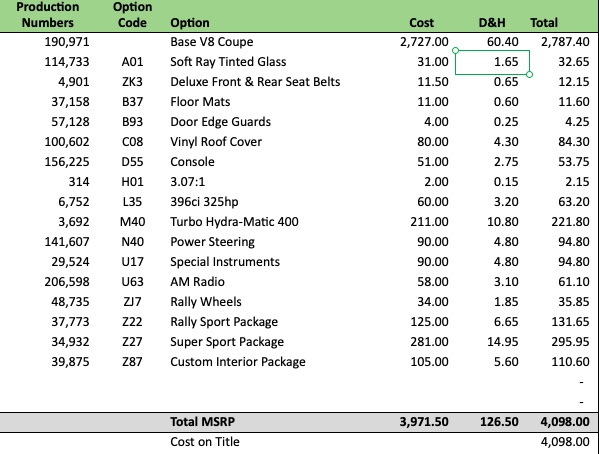
Task: Click the Production Numbers column header
Action: (48, 15)
